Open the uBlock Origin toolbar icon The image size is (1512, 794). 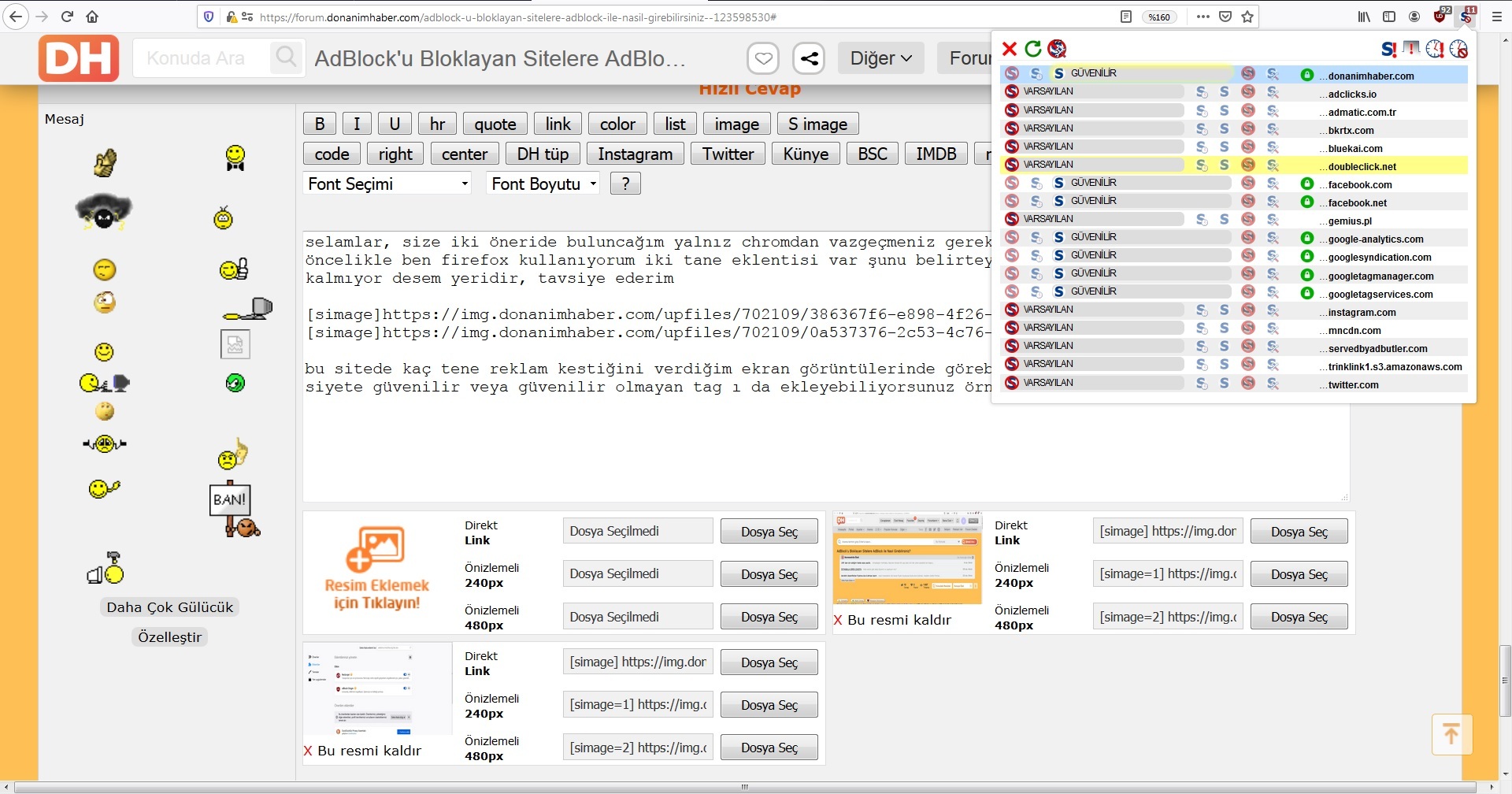click(x=1440, y=16)
